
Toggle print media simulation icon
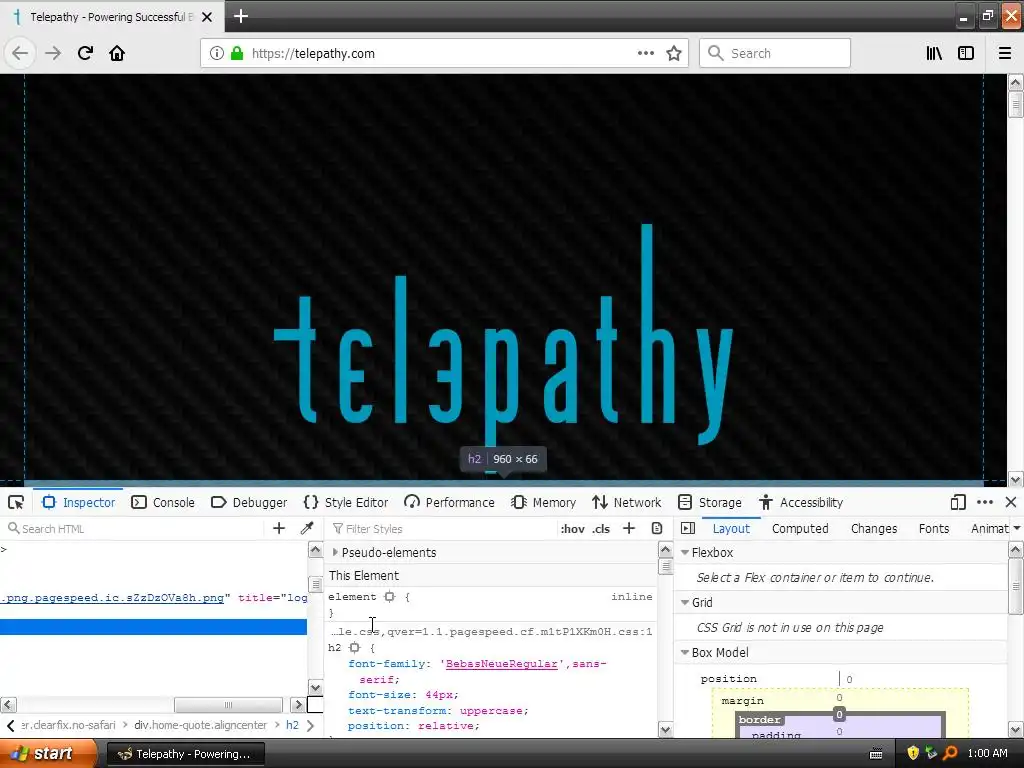click(657, 528)
